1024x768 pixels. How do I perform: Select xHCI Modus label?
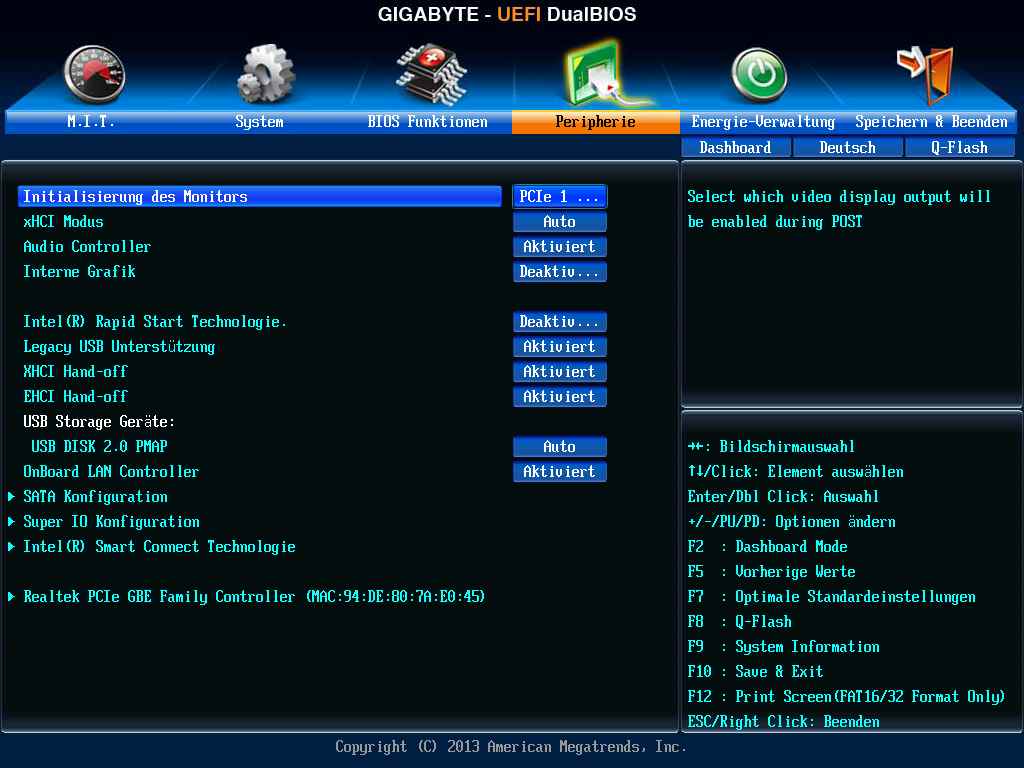(63, 222)
